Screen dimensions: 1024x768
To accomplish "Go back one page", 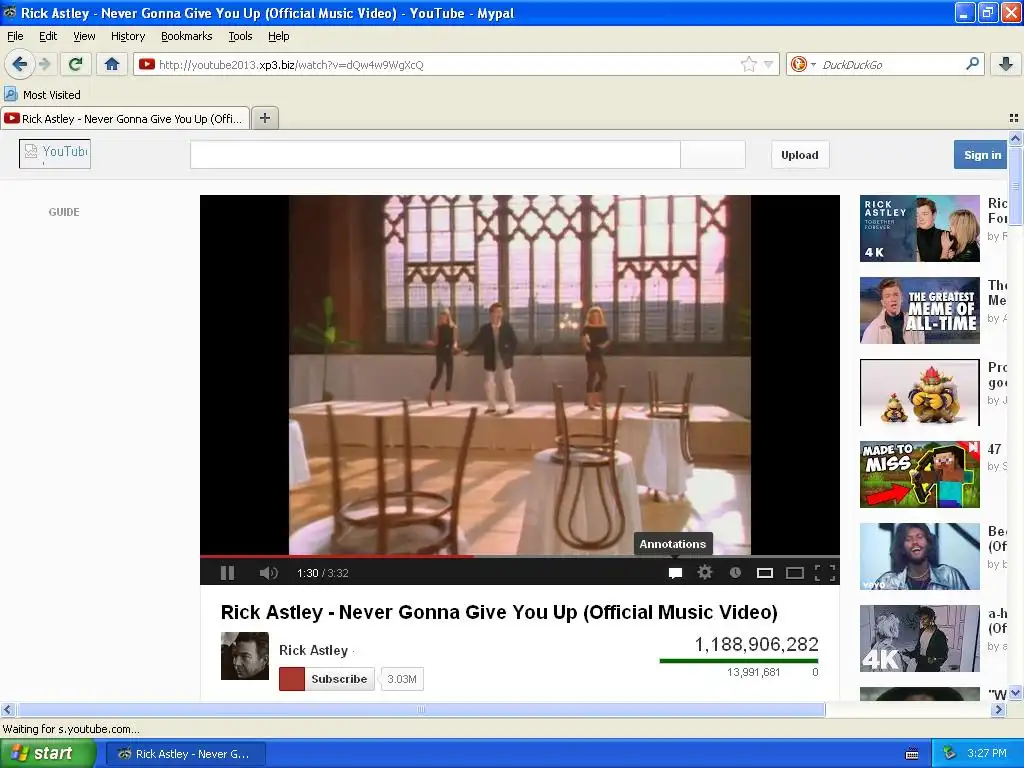I will [x=20, y=64].
